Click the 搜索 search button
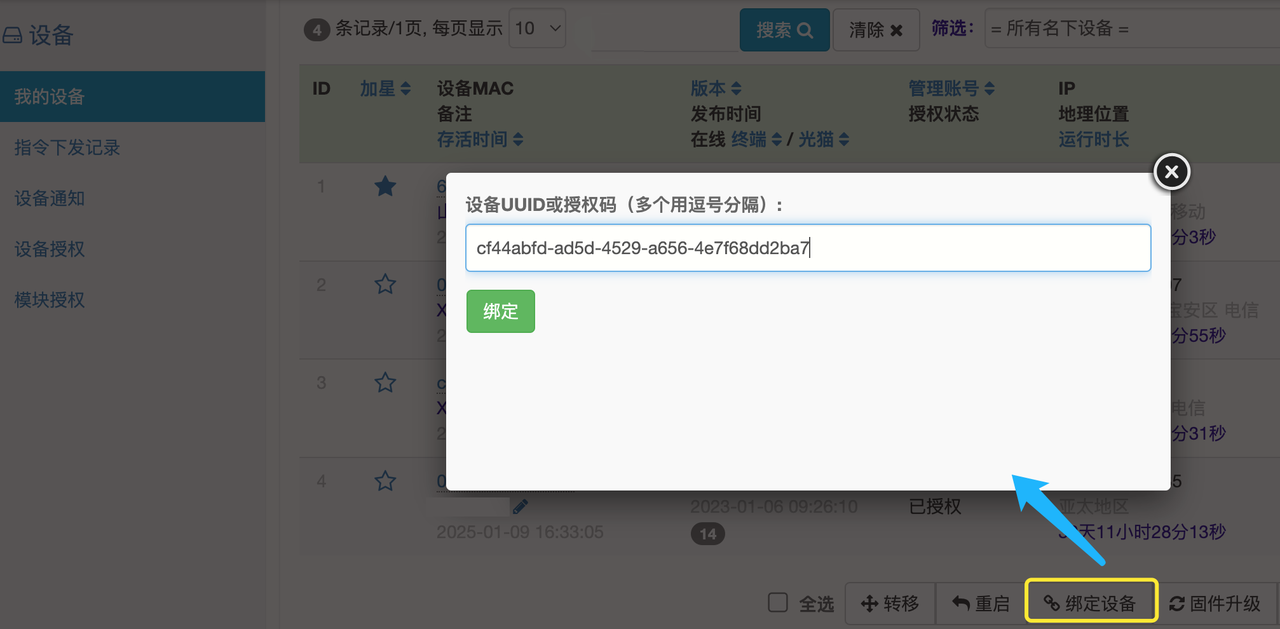The height and width of the screenshot is (629, 1280). [784, 30]
